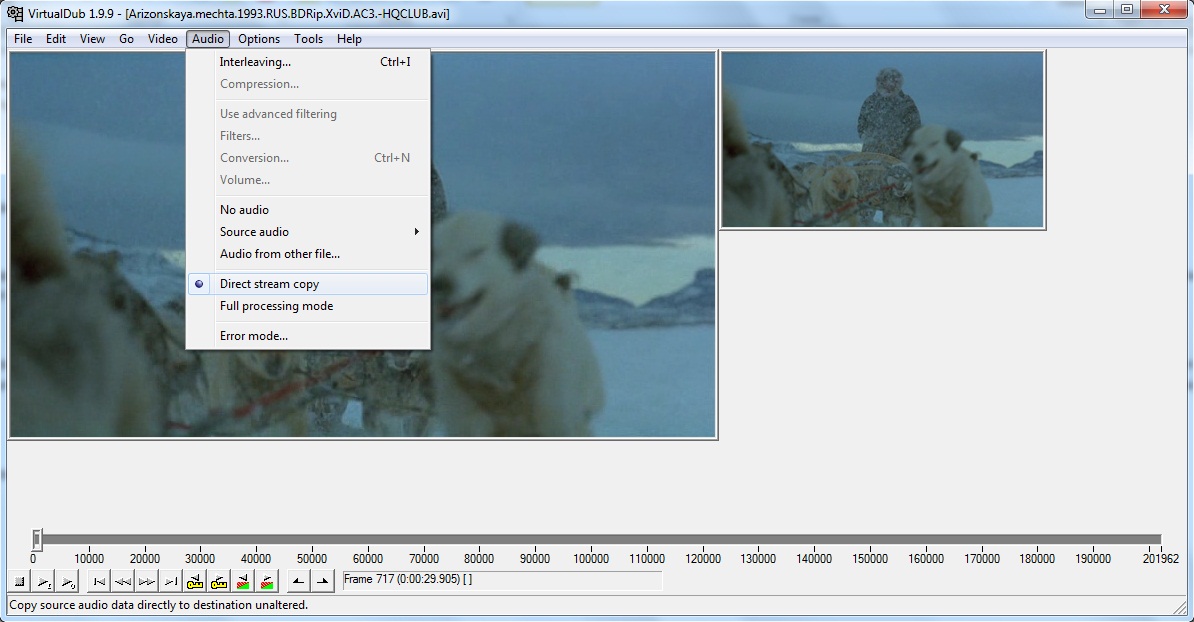1194x622 pixels.
Task: Go to the previous key frame
Action: click(x=195, y=582)
